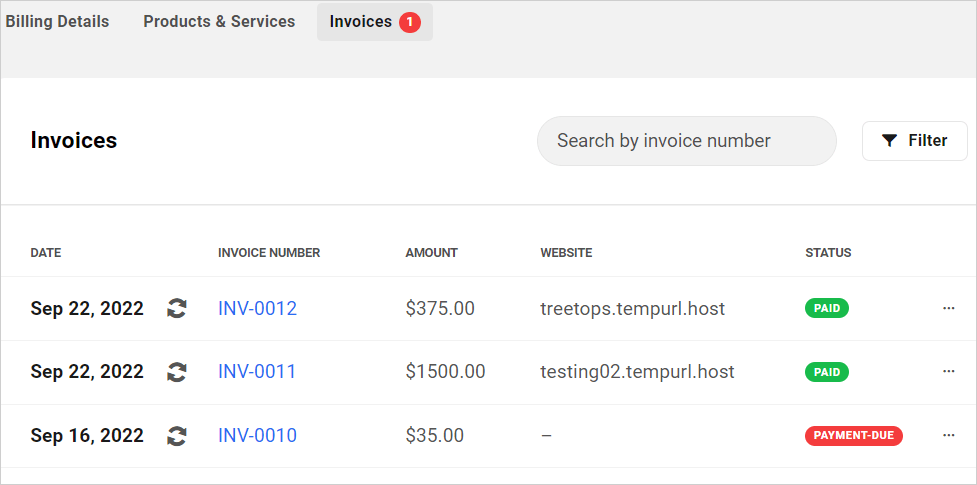Open the three-dot menu for INV-0011

[949, 372]
